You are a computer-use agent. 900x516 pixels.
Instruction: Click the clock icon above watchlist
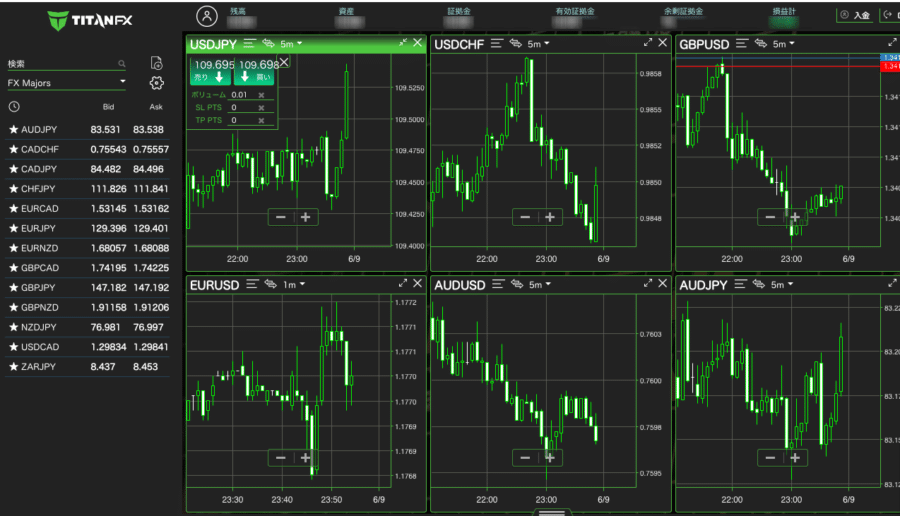14,106
